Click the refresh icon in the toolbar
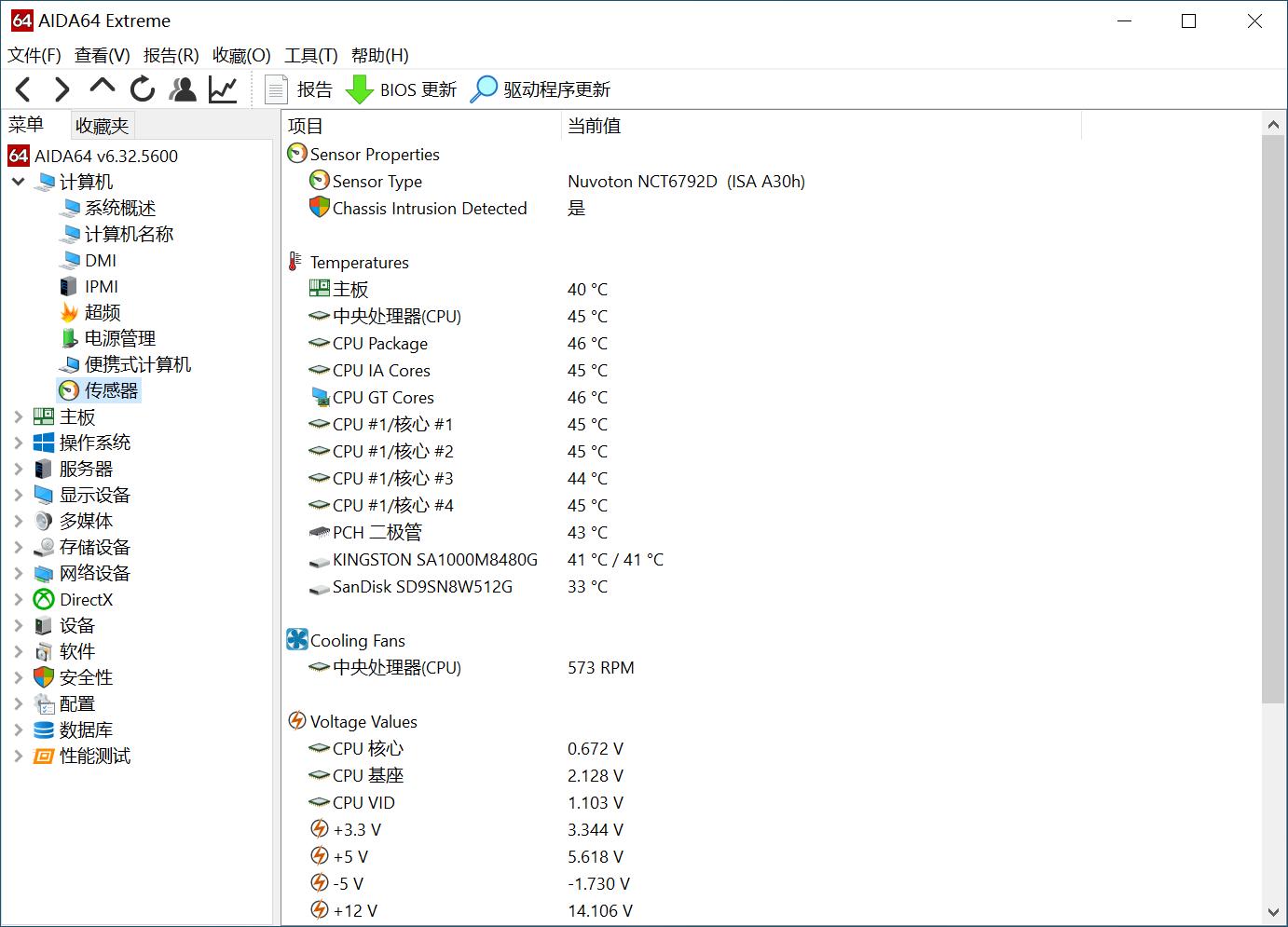Viewport: 1288px width, 927px height. click(141, 89)
